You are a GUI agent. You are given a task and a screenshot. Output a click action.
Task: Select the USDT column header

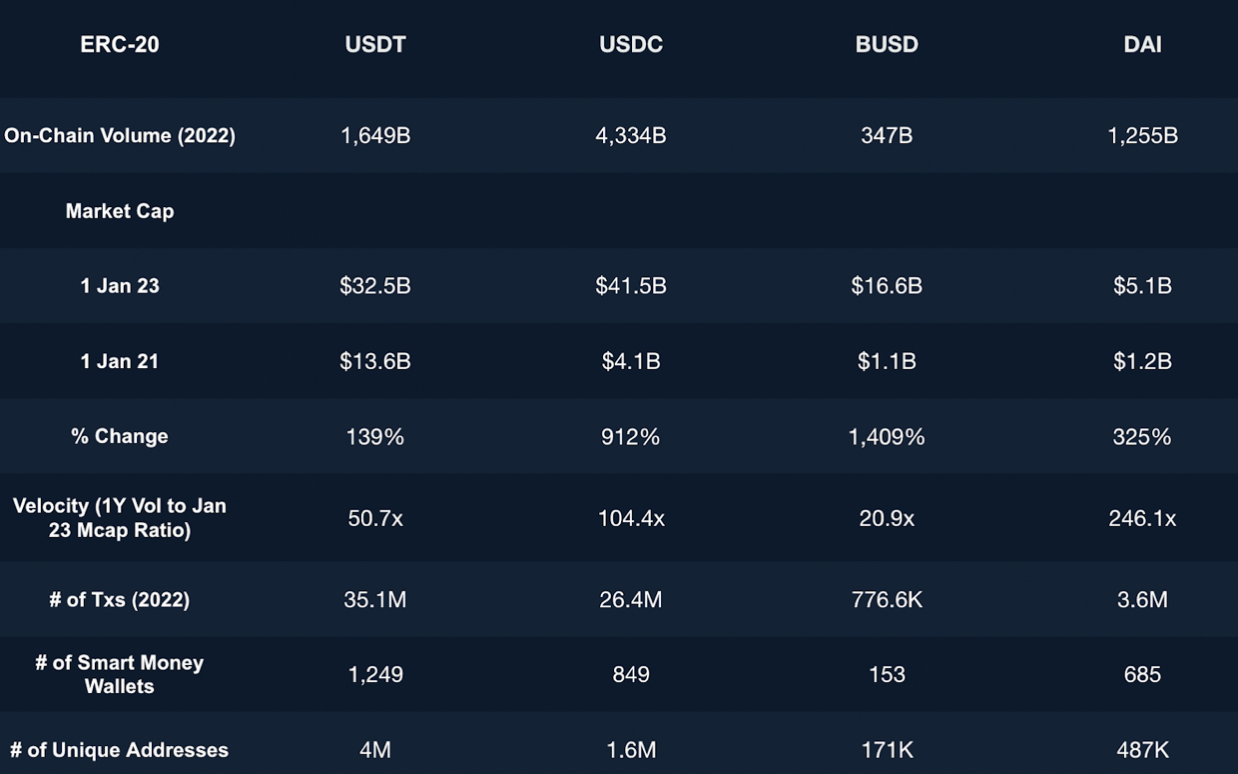[375, 45]
